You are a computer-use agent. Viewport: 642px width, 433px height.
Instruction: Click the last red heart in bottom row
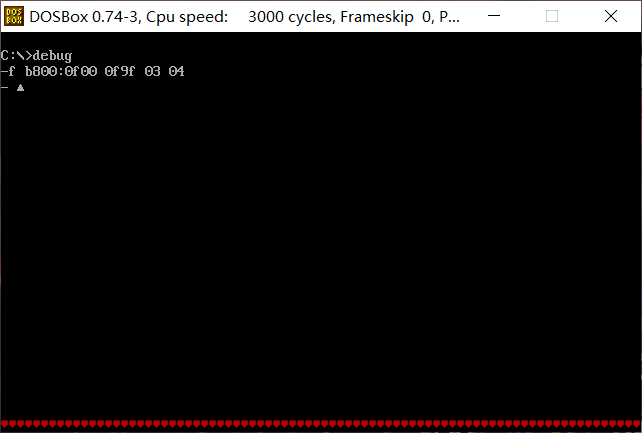click(637, 424)
